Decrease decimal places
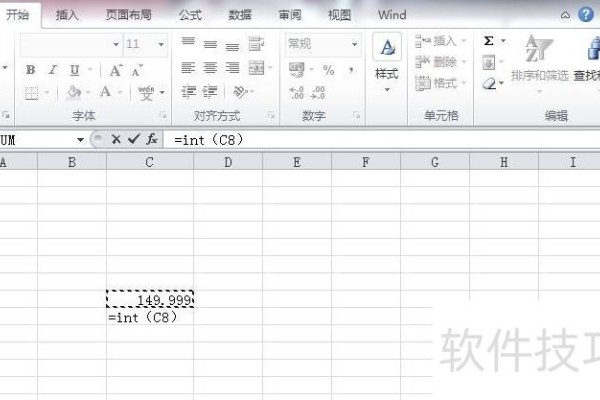This screenshot has height=400, width=600. [318, 93]
